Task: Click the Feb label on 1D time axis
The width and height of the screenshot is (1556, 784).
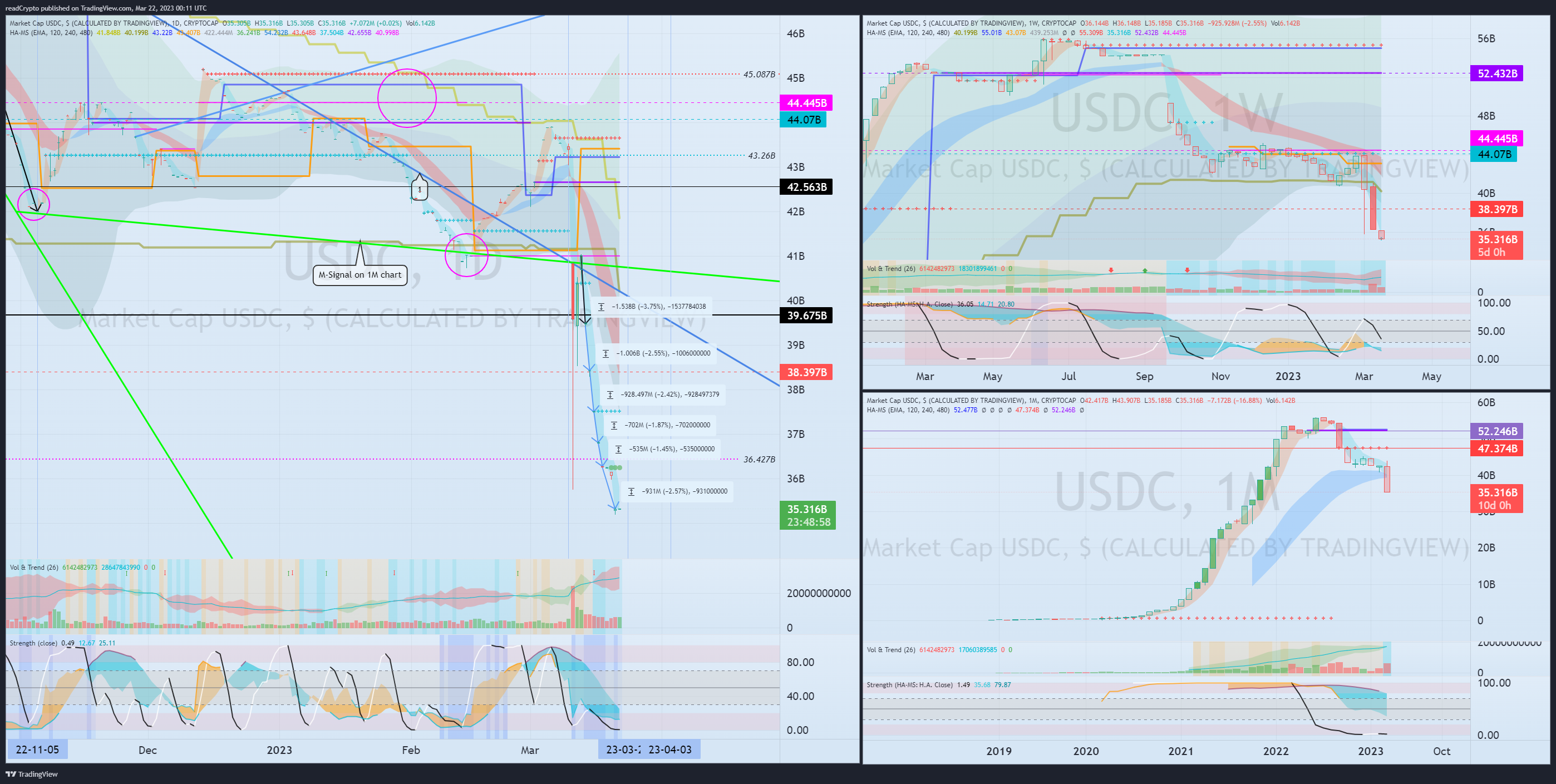Action: pos(411,750)
